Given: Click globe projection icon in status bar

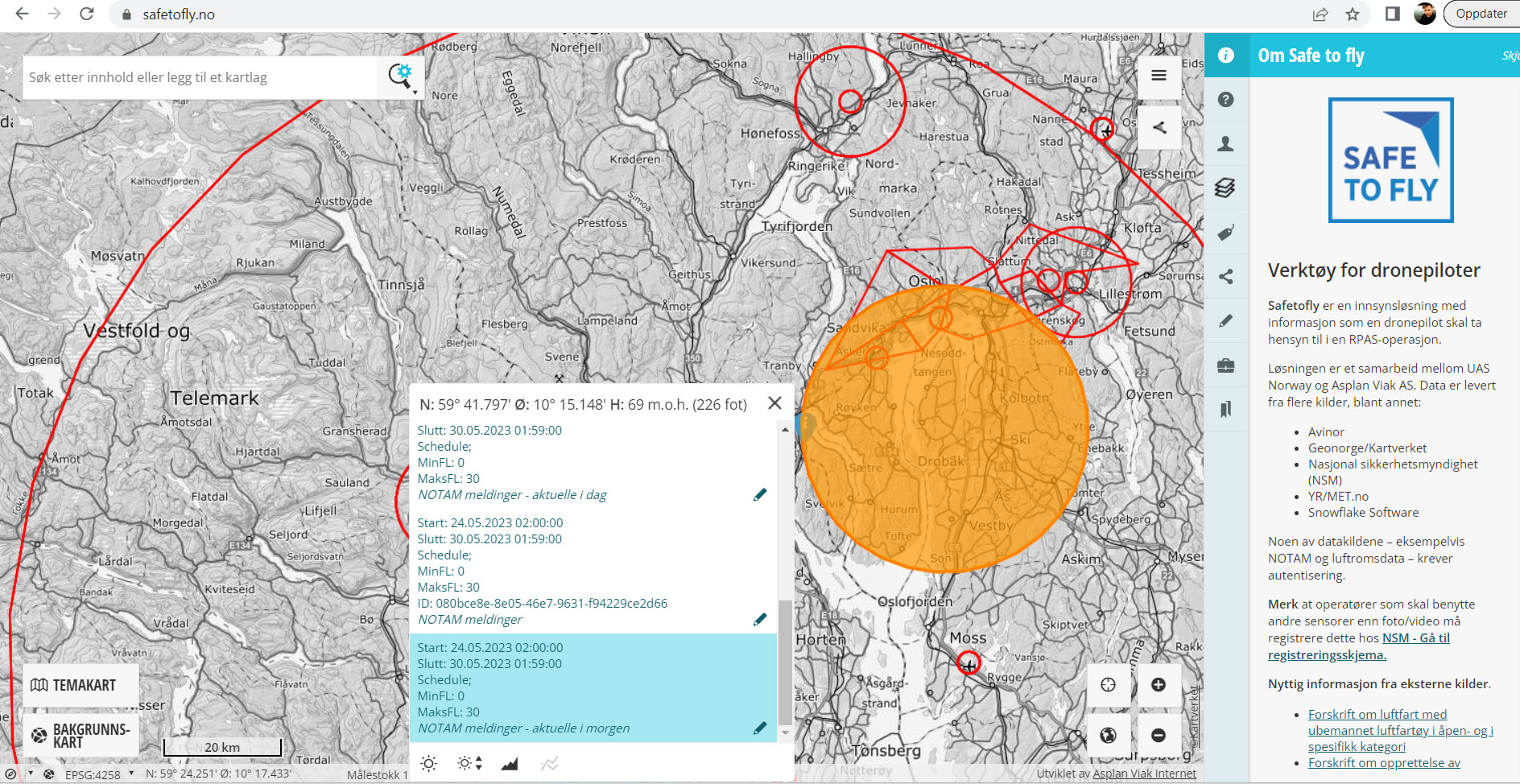Looking at the screenshot, I should coord(49,774).
